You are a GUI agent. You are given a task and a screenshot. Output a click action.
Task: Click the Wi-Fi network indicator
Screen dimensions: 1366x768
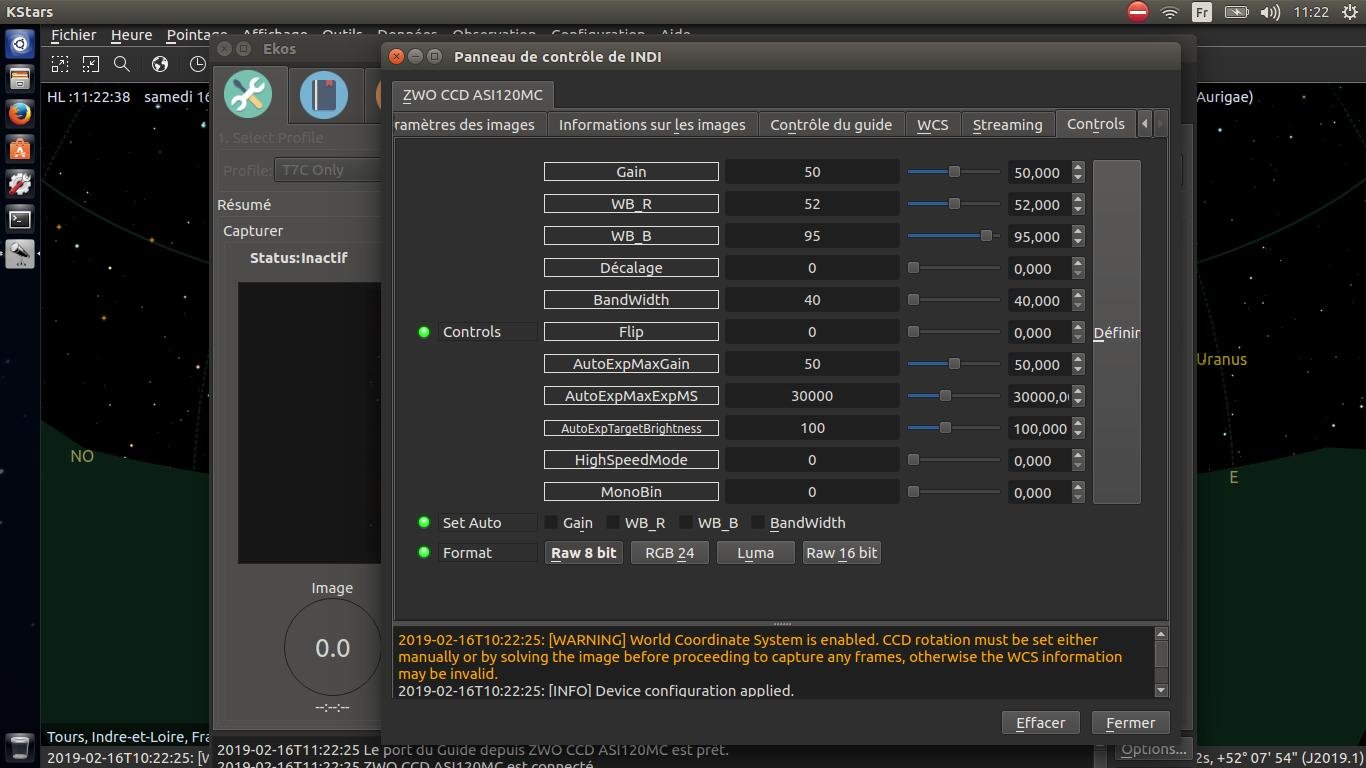click(x=1169, y=12)
